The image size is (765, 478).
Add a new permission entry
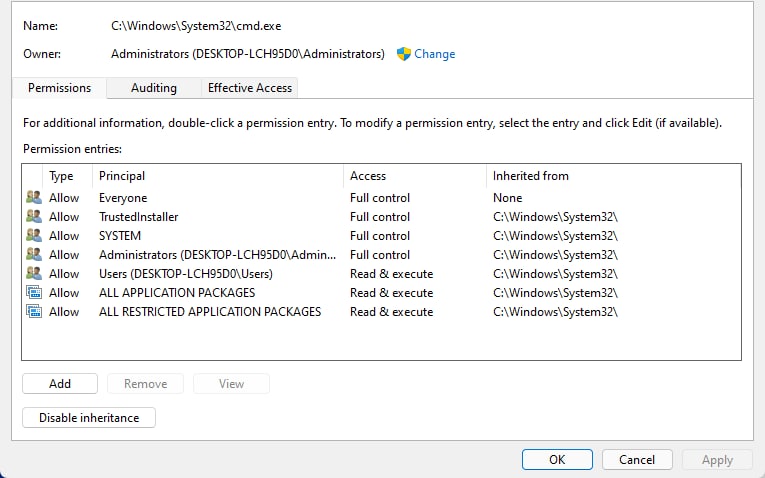click(x=60, y=384)
